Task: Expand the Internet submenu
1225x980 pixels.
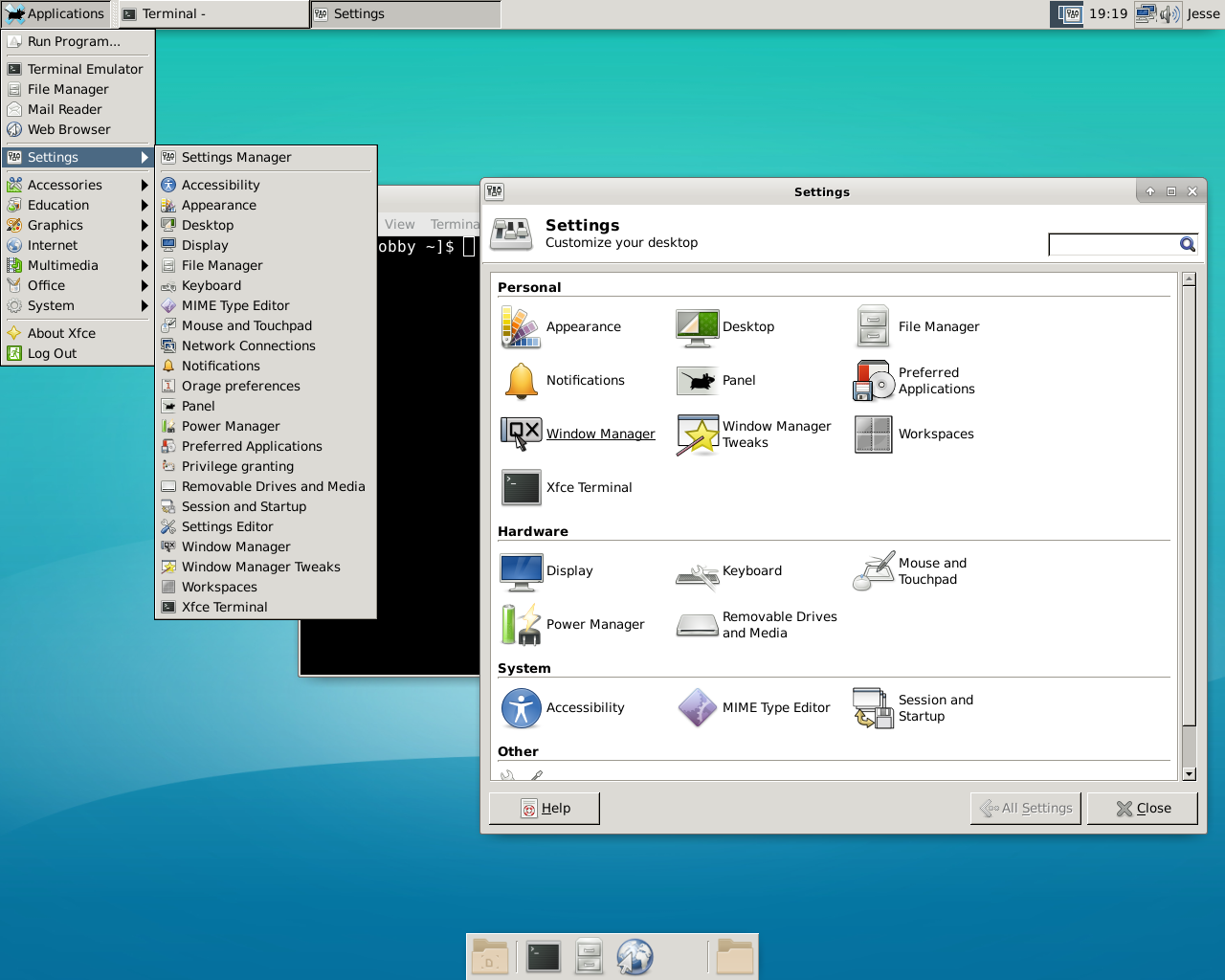Action: point(78,245)
